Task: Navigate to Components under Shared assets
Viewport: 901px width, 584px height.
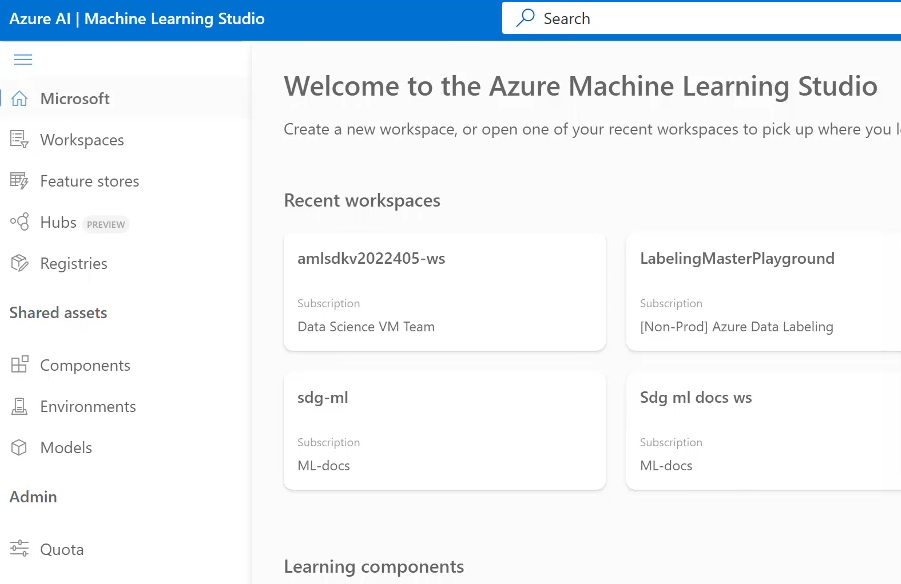Action: tap(125, 365)
